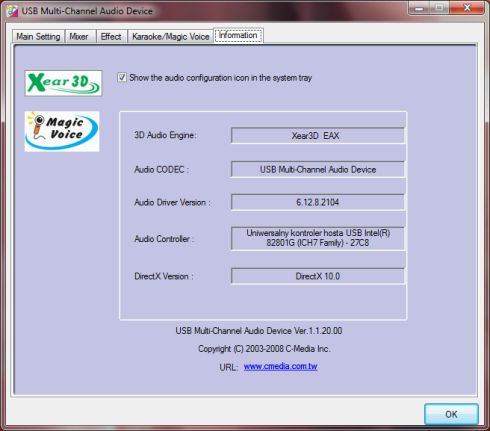
Task: Click the Xear 3D logo icon
Action: [63, 83]
